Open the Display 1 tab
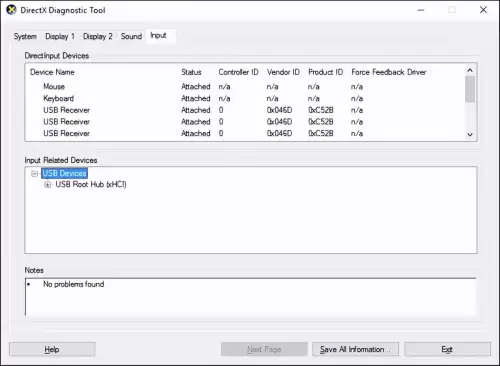 tap(60, 36)
